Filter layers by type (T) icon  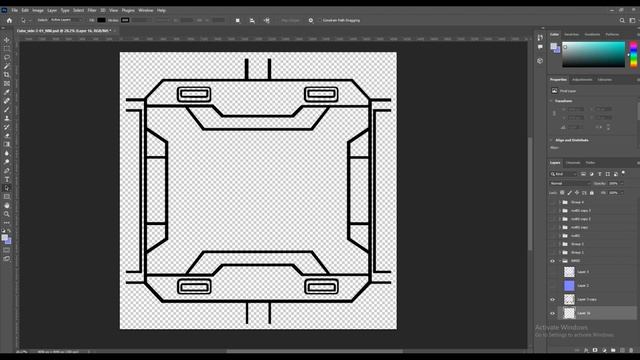pos(600,174)
